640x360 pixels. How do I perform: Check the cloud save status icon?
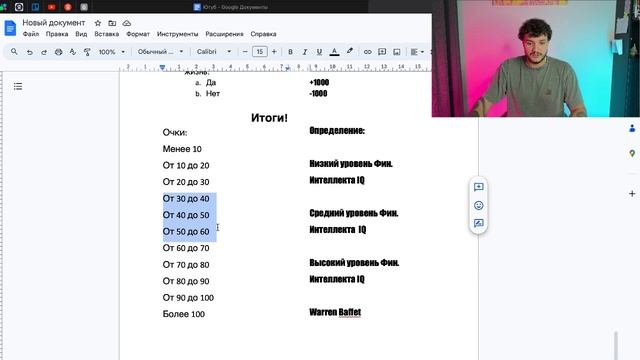pyautogui.click(x=127, y=23)
